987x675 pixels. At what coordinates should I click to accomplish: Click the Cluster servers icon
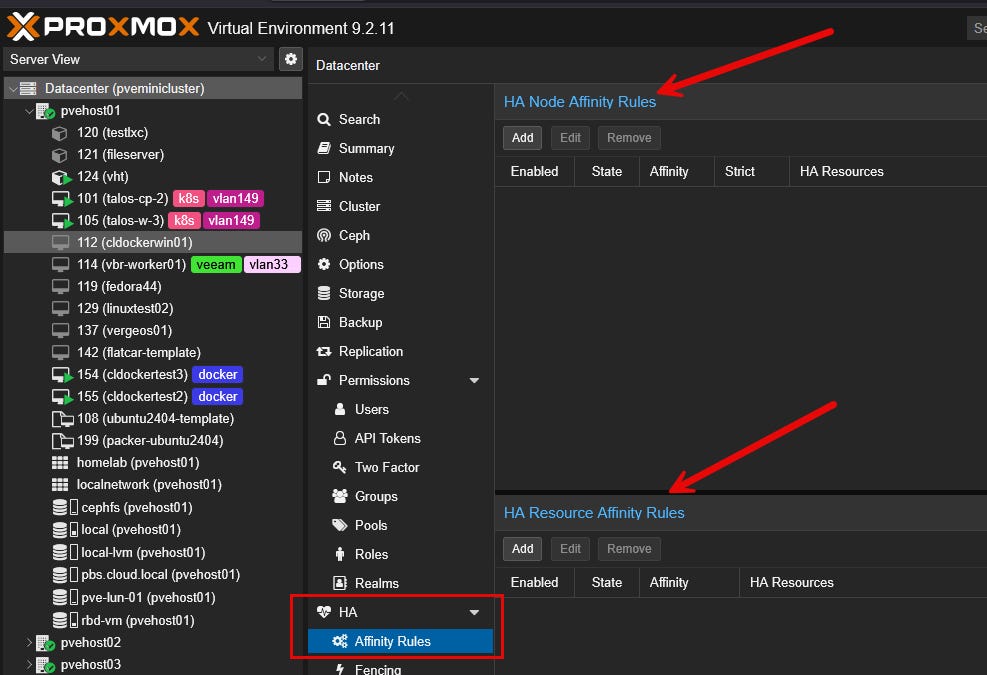point(324,206)
